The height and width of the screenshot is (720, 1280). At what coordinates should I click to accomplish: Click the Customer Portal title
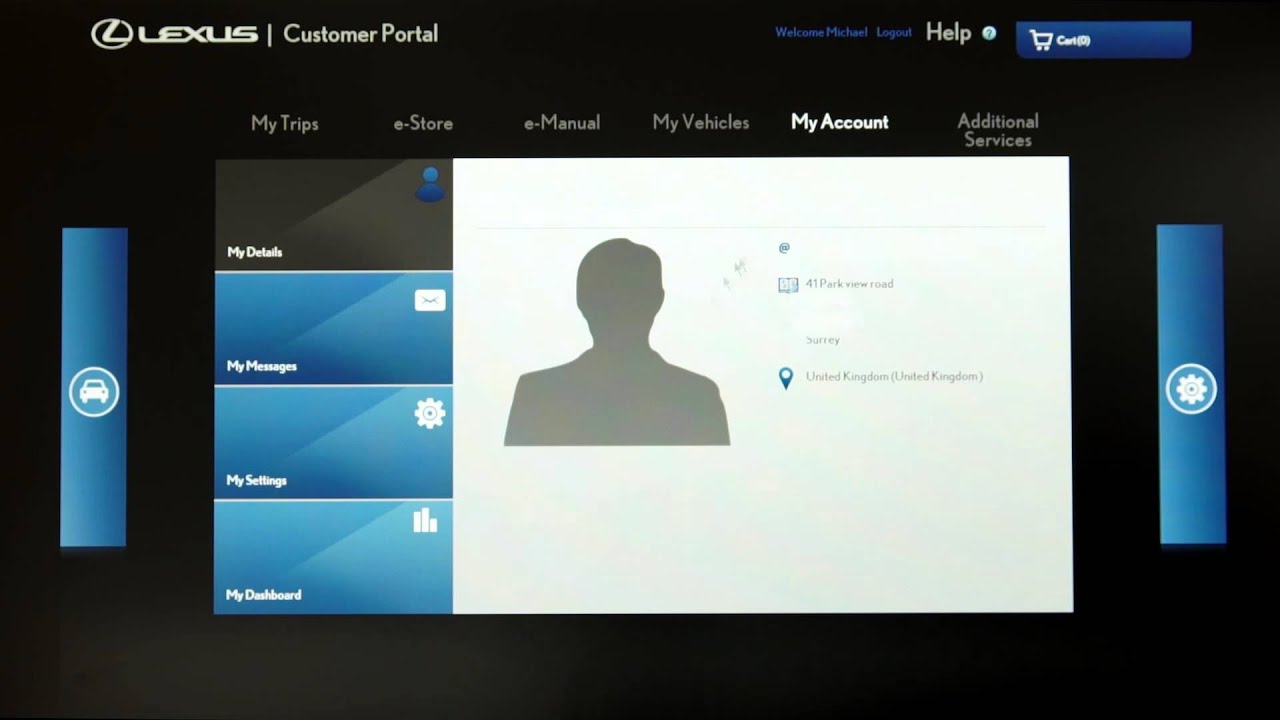tap(361, 34)
